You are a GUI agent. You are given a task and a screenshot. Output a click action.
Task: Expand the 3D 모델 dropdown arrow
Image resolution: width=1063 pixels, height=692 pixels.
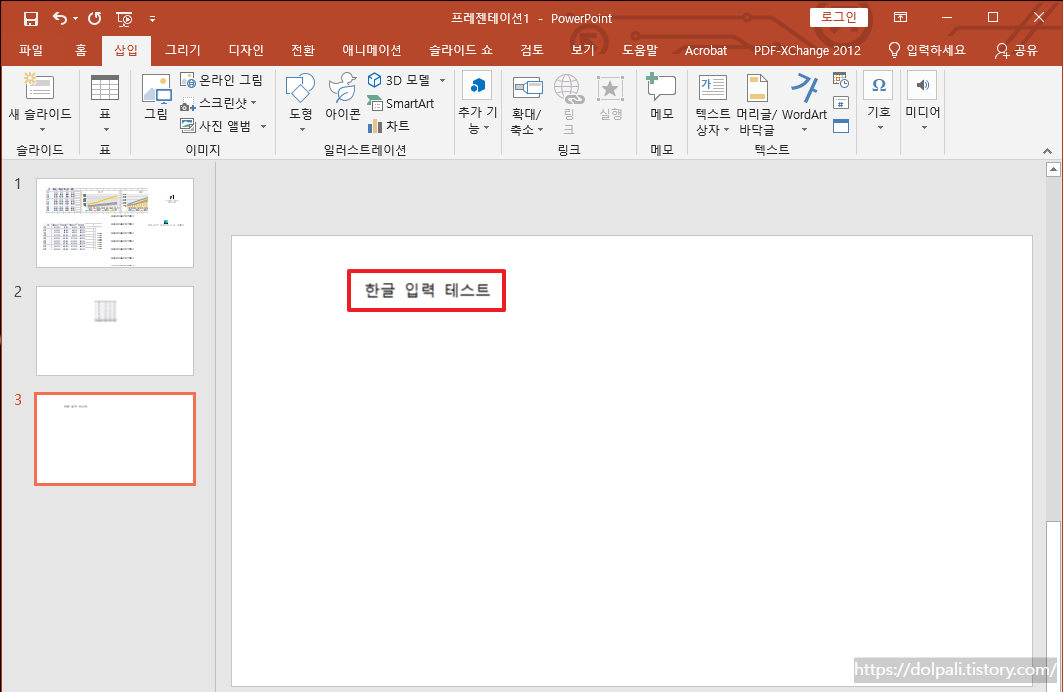pyautogui.click(x=442, y=80)
